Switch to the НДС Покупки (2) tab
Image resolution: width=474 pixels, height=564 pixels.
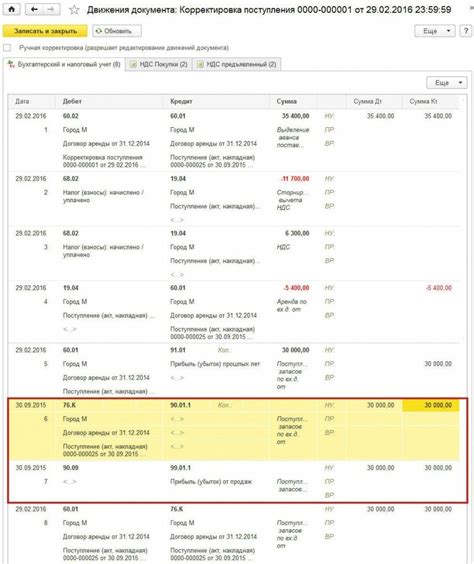point(159,64)
